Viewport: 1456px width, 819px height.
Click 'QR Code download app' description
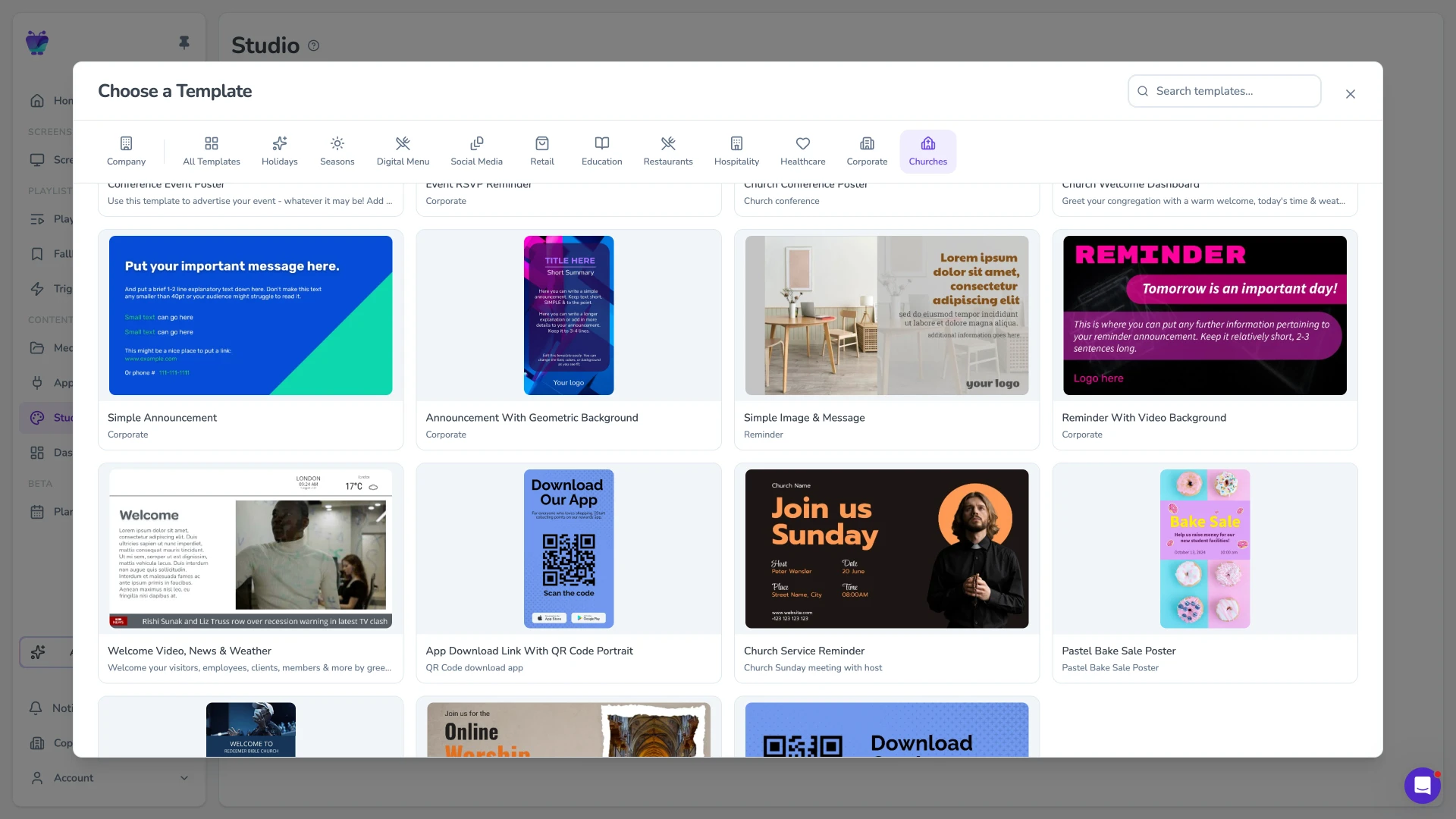[474, 668]
